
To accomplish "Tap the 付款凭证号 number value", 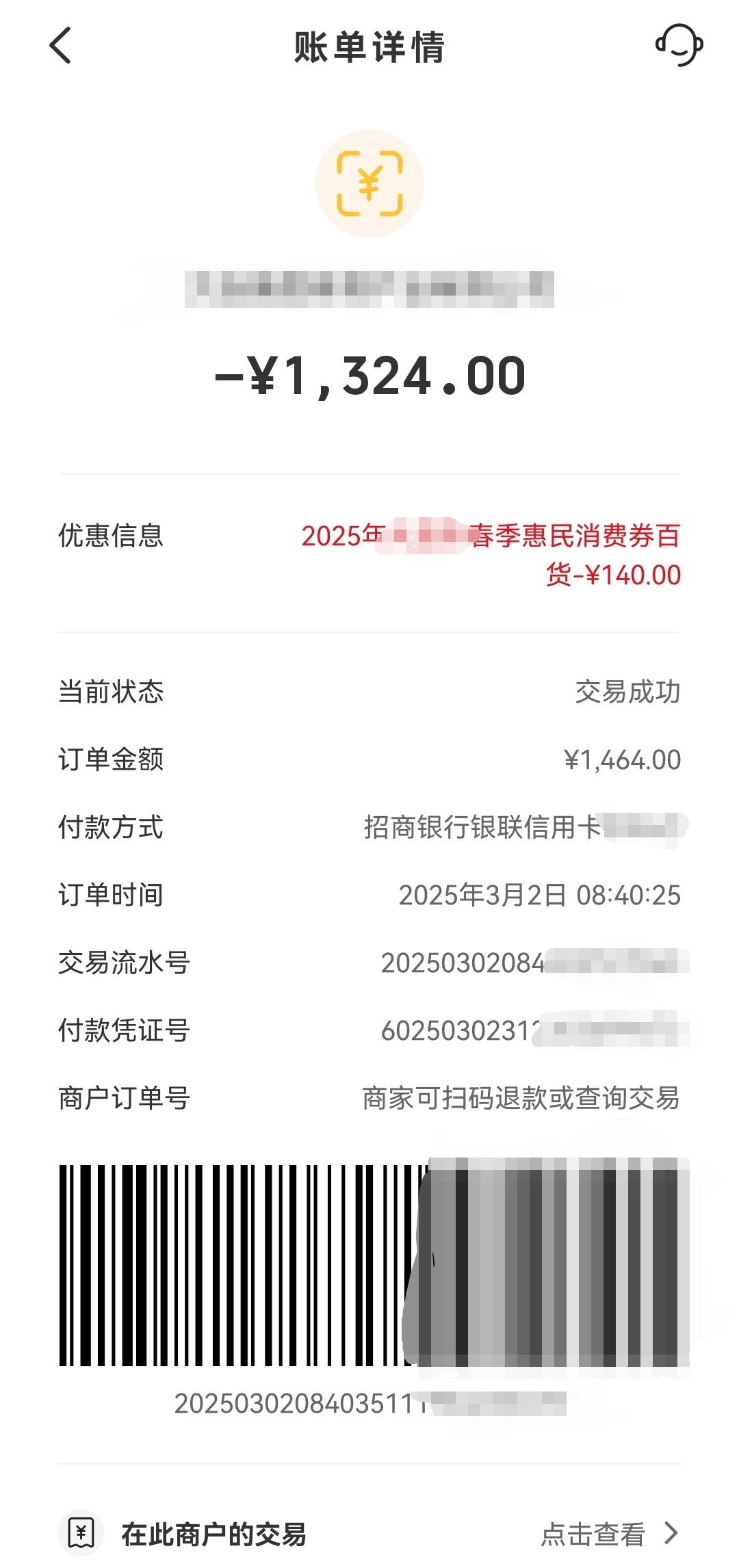I will click(x=534, y=1030).
